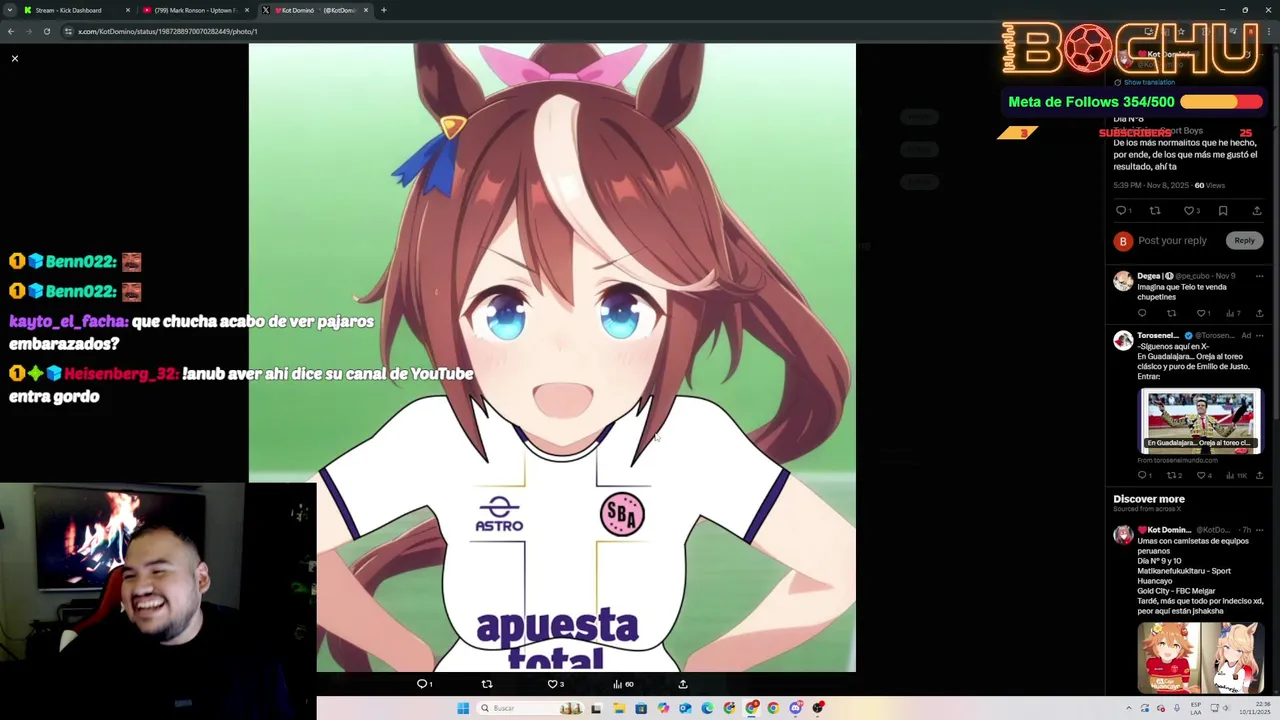This screenshot has width=1280, height=720.
Task: Click the taskbar clock showing 22:36
Action: [1255, 708]
